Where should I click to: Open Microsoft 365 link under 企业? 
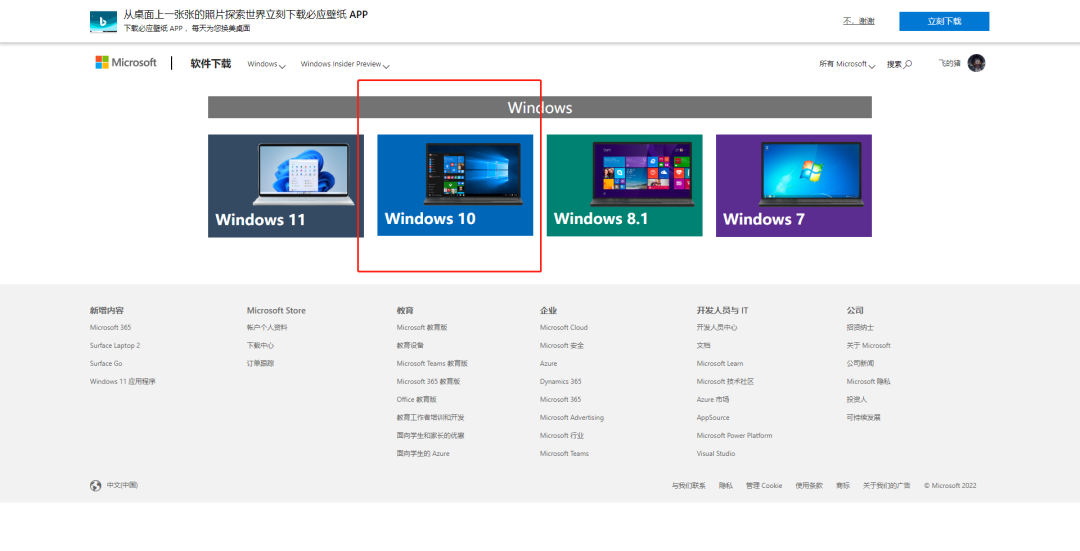561,399
